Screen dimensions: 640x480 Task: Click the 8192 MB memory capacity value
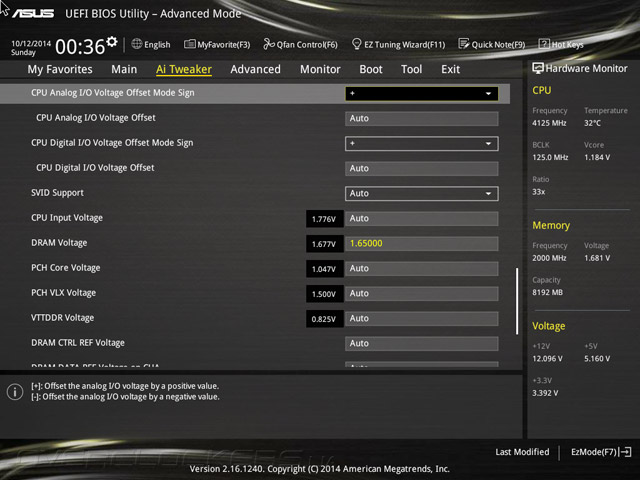[547, 292]
